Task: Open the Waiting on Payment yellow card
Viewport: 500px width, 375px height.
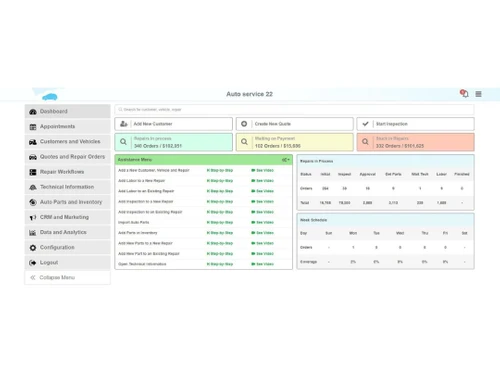Action: [x=295, y=142]
